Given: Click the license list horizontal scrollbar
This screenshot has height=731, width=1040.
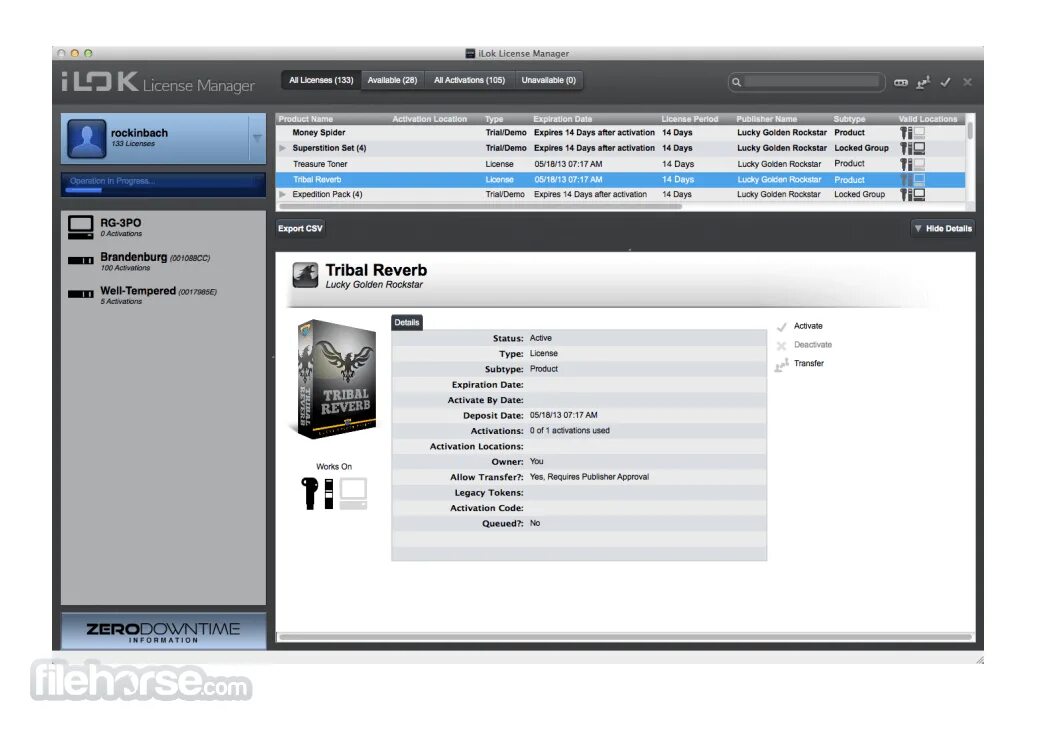Looking at the screenshot, I should (x=480, y=206).
